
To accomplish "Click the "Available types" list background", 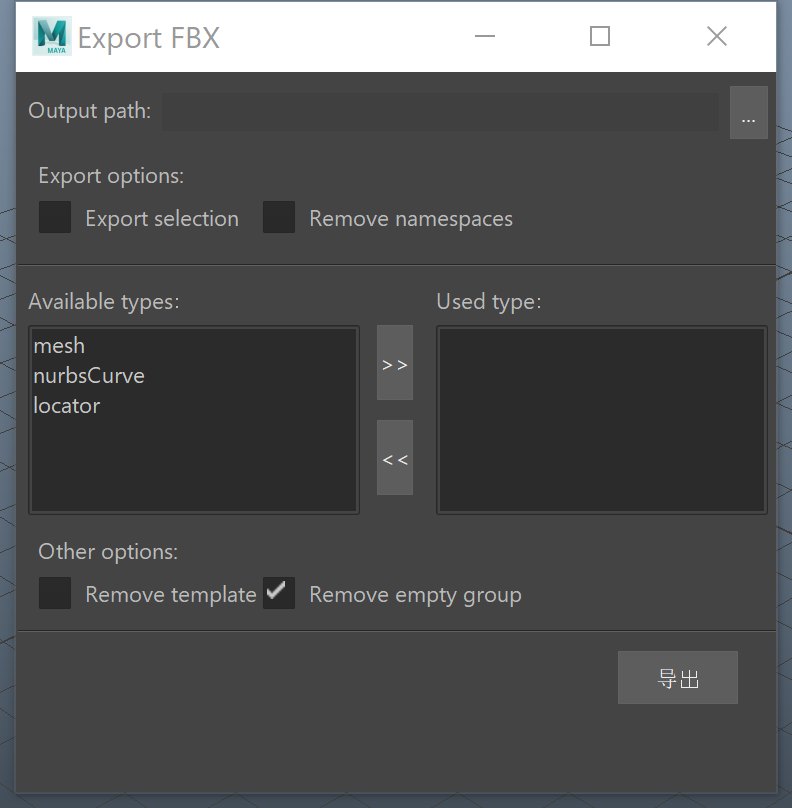I will [x=193, y=460].
